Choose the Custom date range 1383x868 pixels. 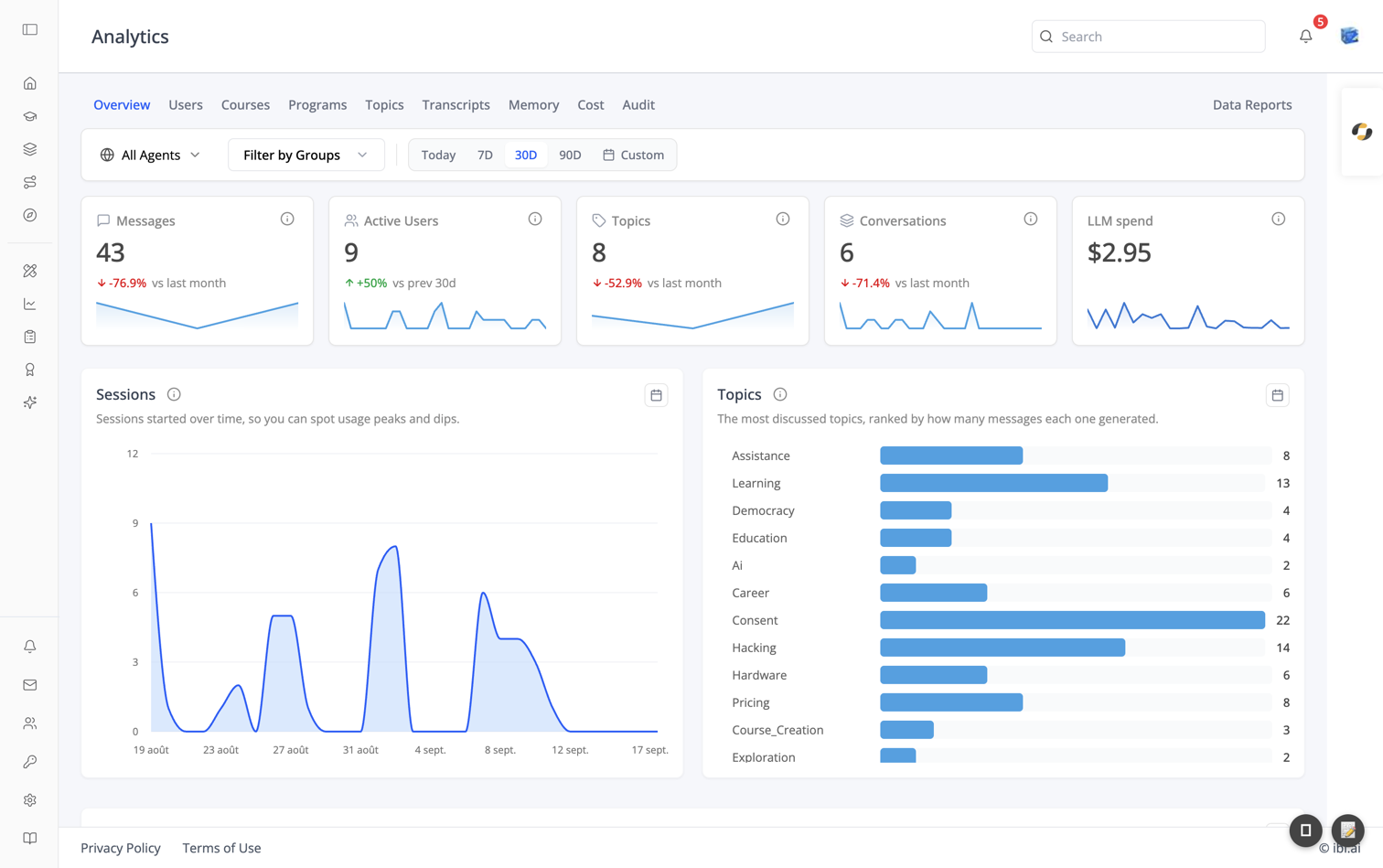point(633,155)
